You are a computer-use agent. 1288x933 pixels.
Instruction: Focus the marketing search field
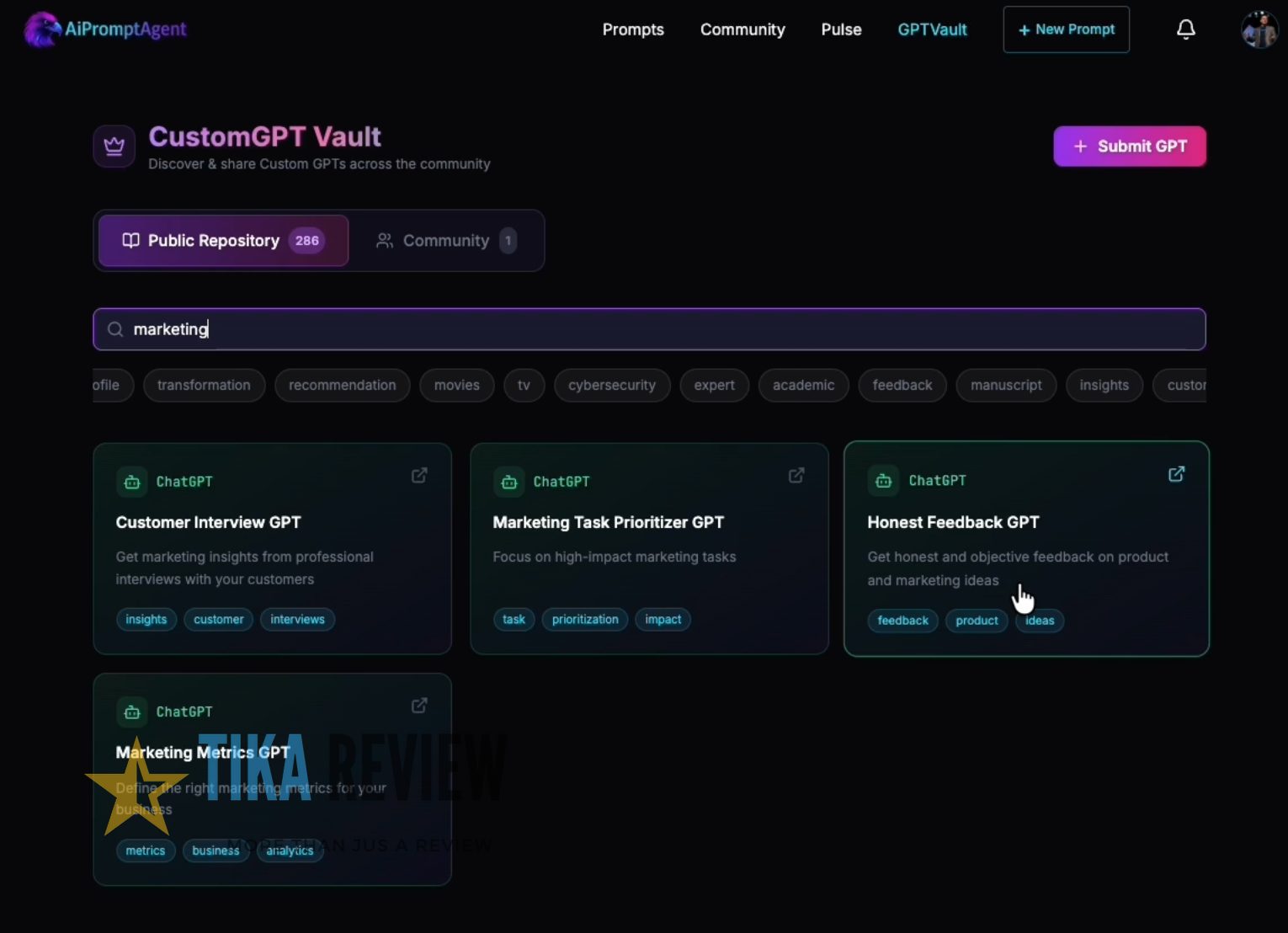pyautogui.click(x=649, y=329)
